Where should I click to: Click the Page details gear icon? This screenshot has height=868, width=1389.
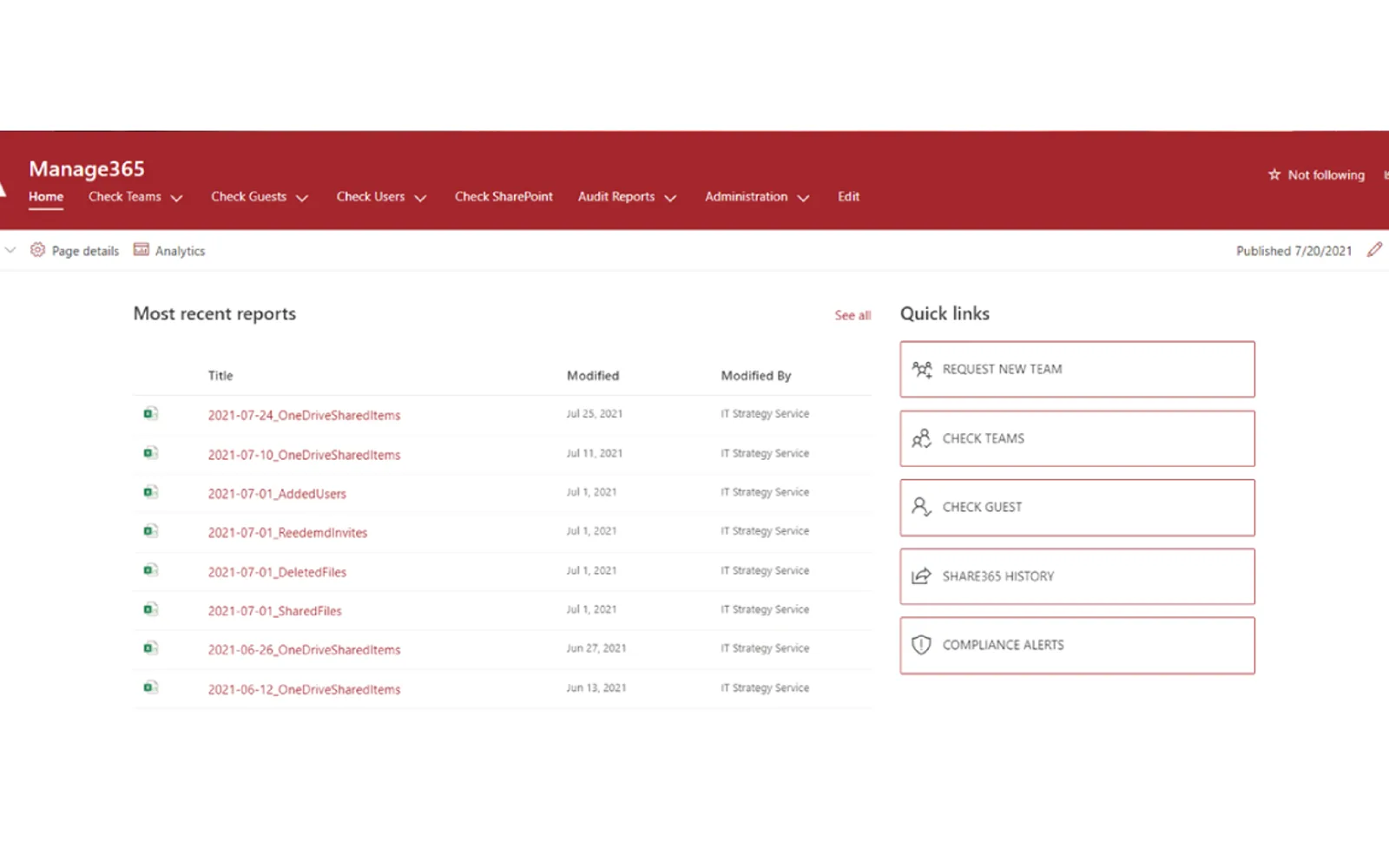coord(37,250)
